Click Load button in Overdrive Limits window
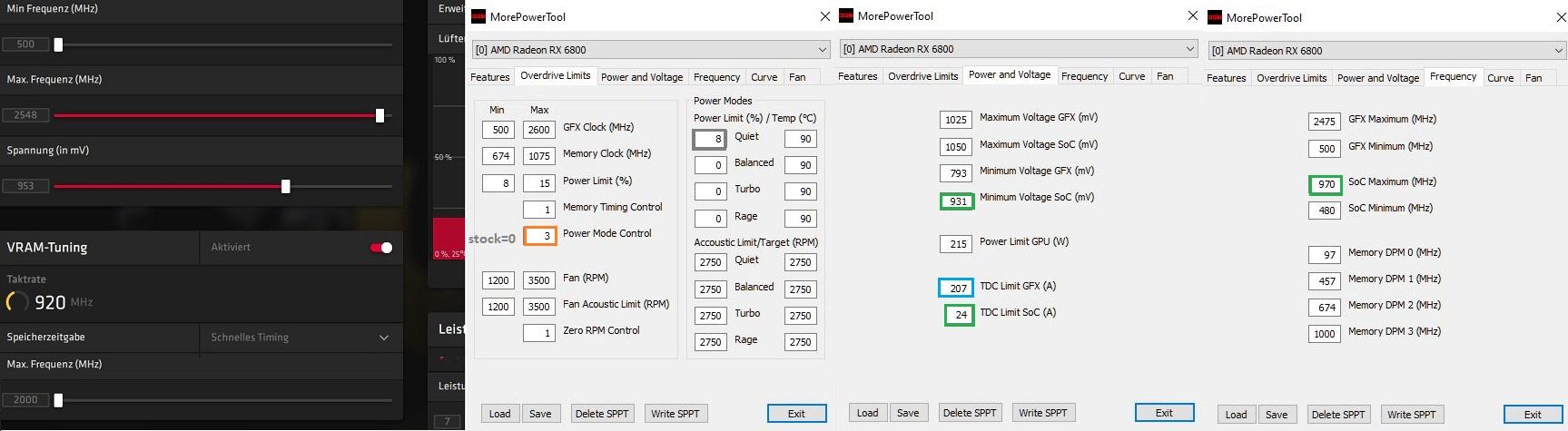 click(500, 414)
